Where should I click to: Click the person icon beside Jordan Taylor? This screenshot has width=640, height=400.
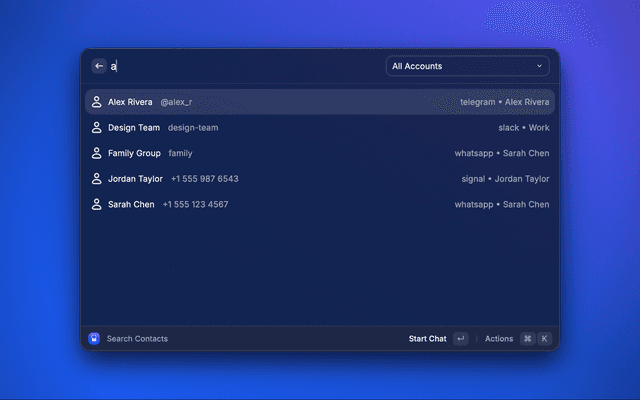click(97, 179)
